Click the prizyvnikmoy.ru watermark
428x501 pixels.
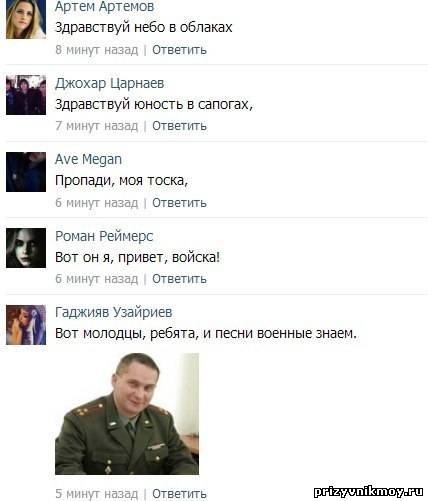(369, 491)
